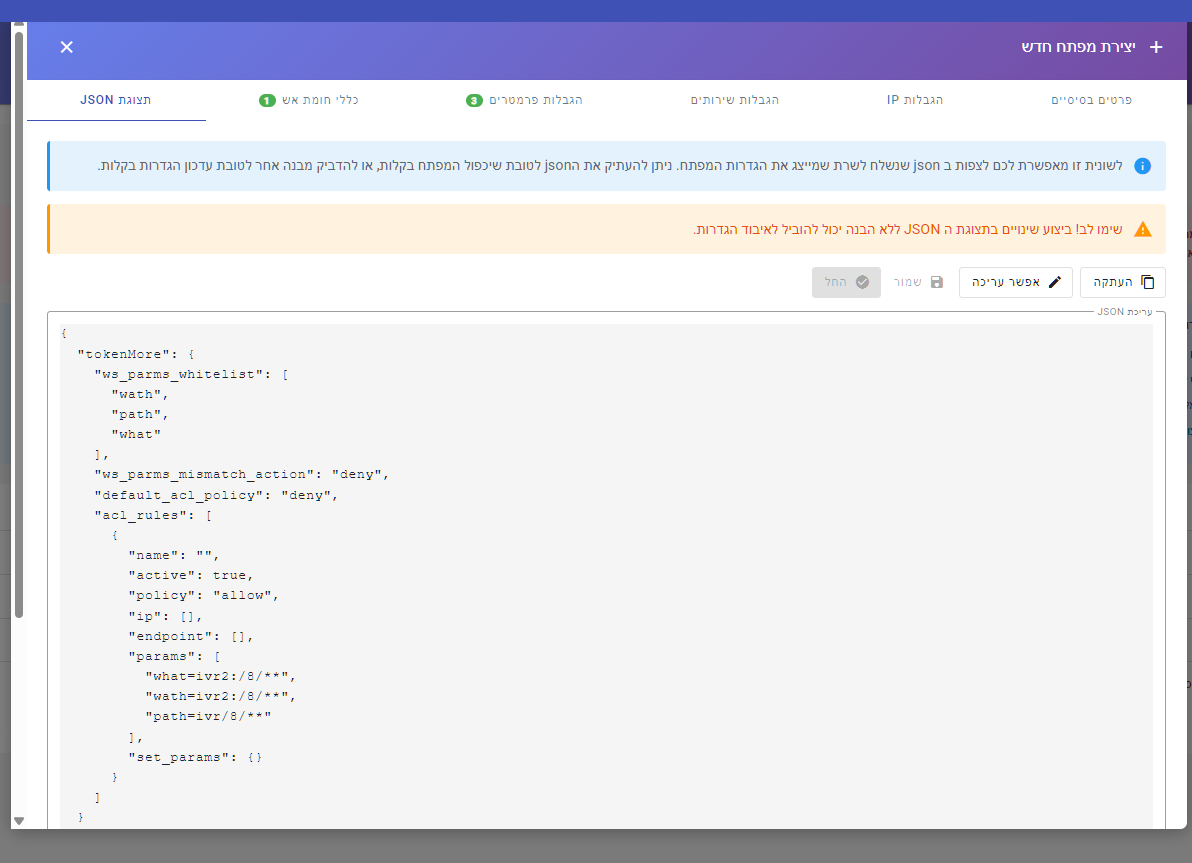Open the הגבלות פרמטרים tab with badge 3

[x=525, y=100]
